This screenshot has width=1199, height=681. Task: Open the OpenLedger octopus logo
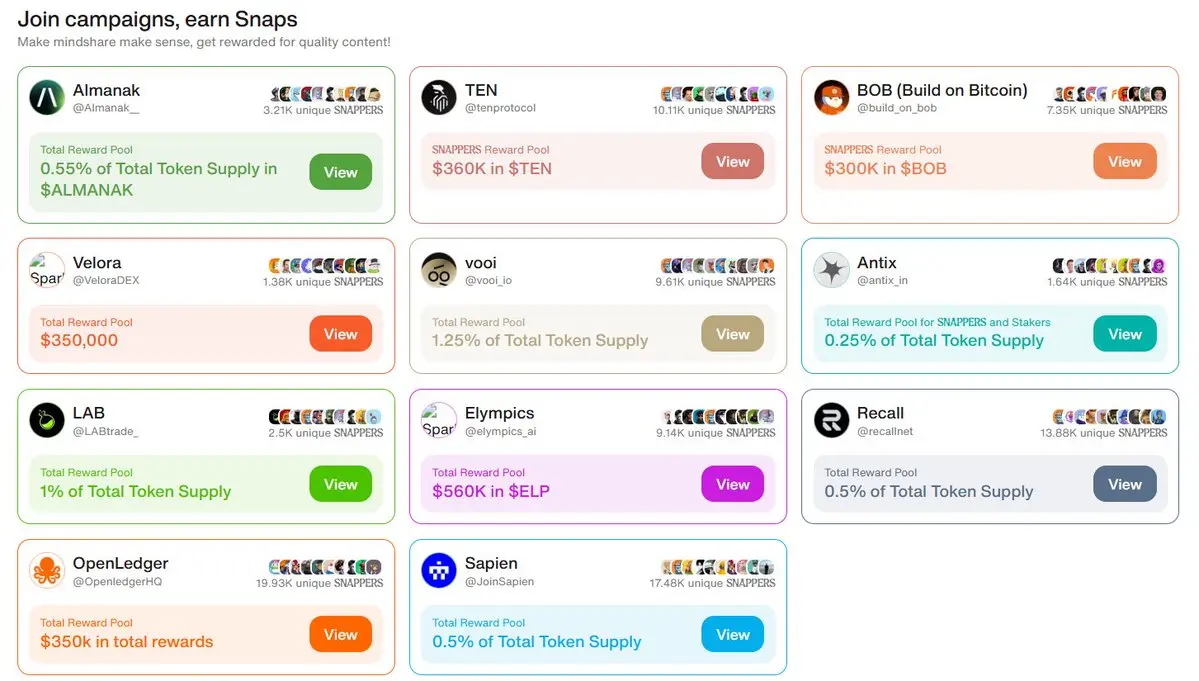(47, 571)
